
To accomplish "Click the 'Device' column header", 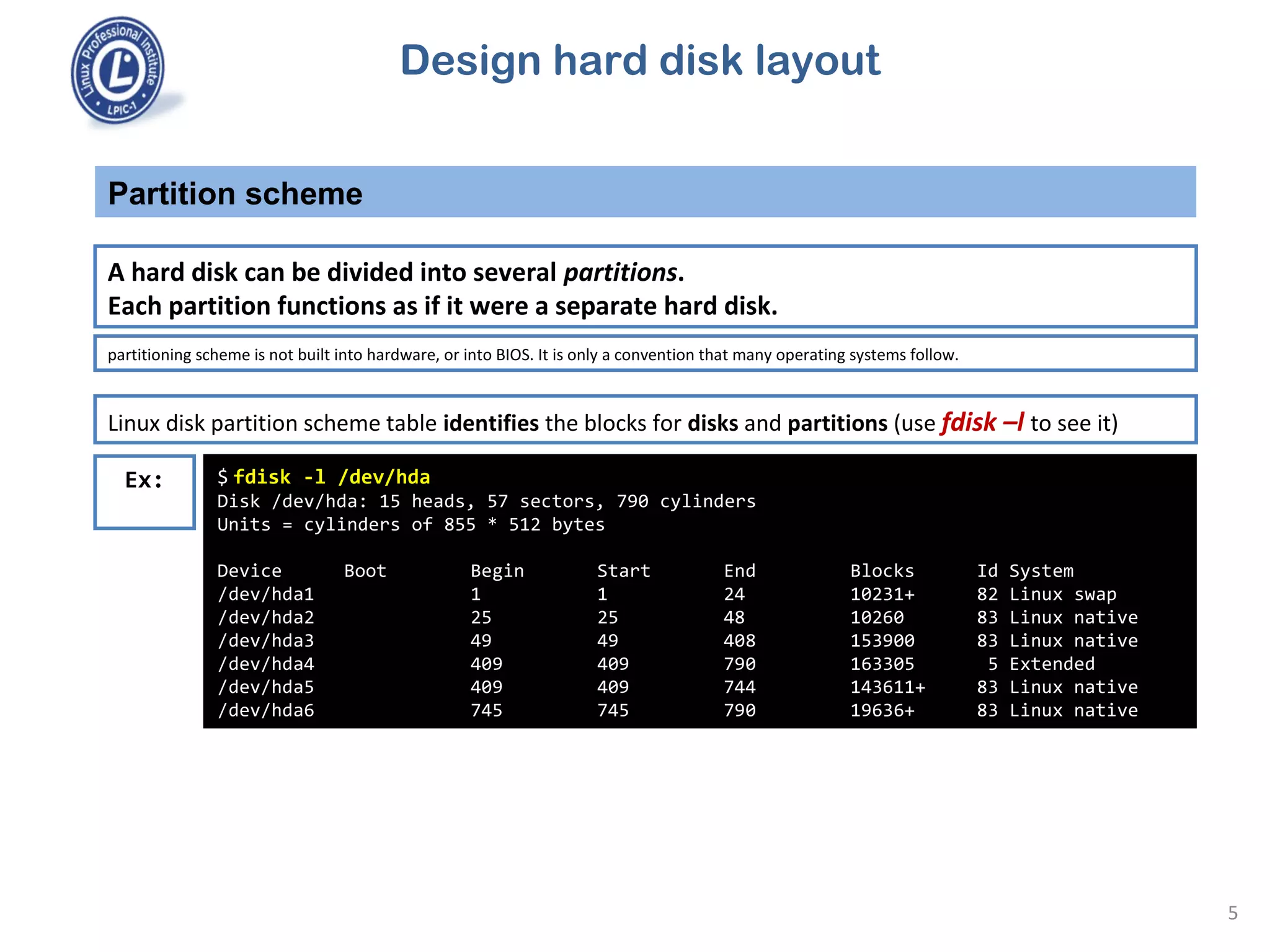I will [249, 571].
